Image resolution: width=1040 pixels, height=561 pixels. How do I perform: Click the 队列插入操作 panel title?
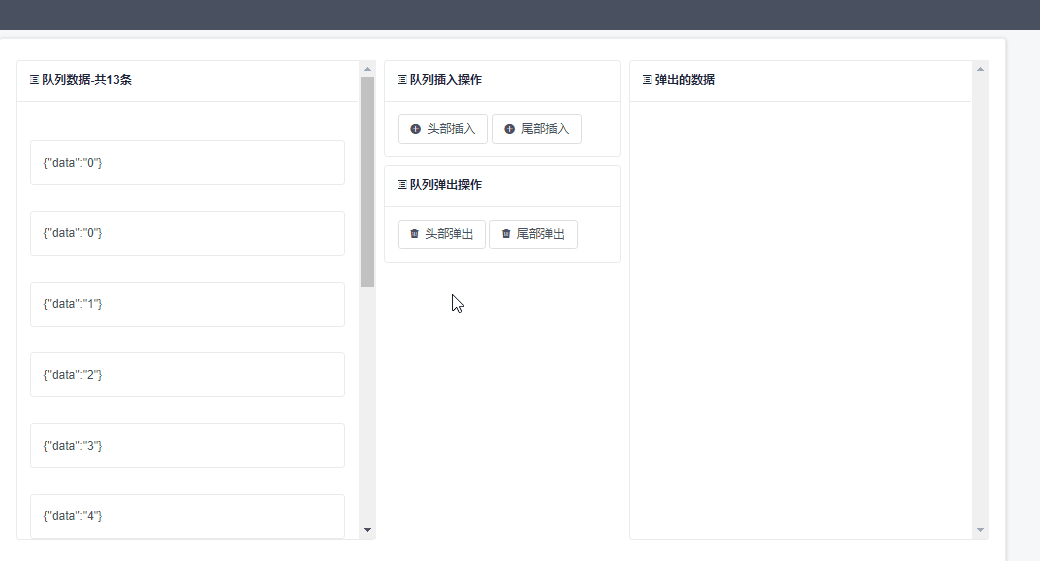446,80
